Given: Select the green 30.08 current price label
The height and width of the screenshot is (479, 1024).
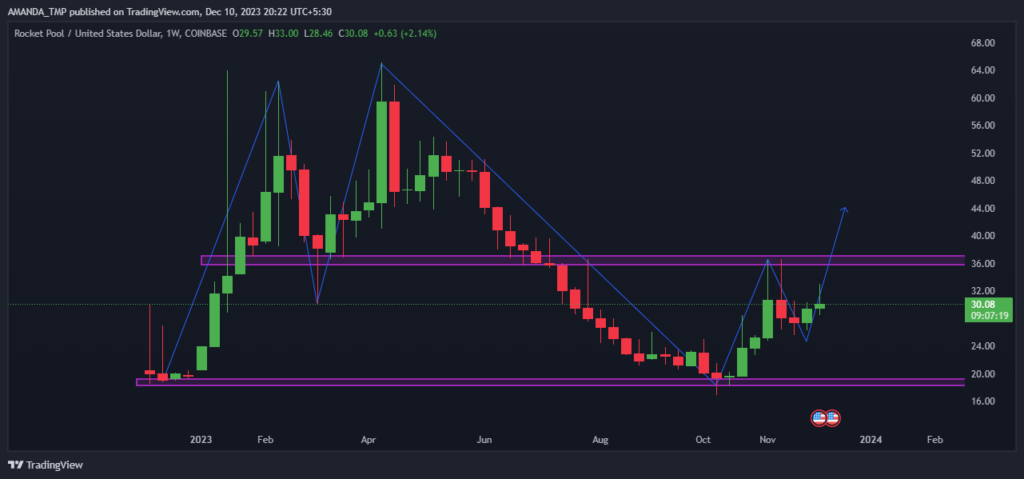Looking at the screenshot, I should coord(982,304).
